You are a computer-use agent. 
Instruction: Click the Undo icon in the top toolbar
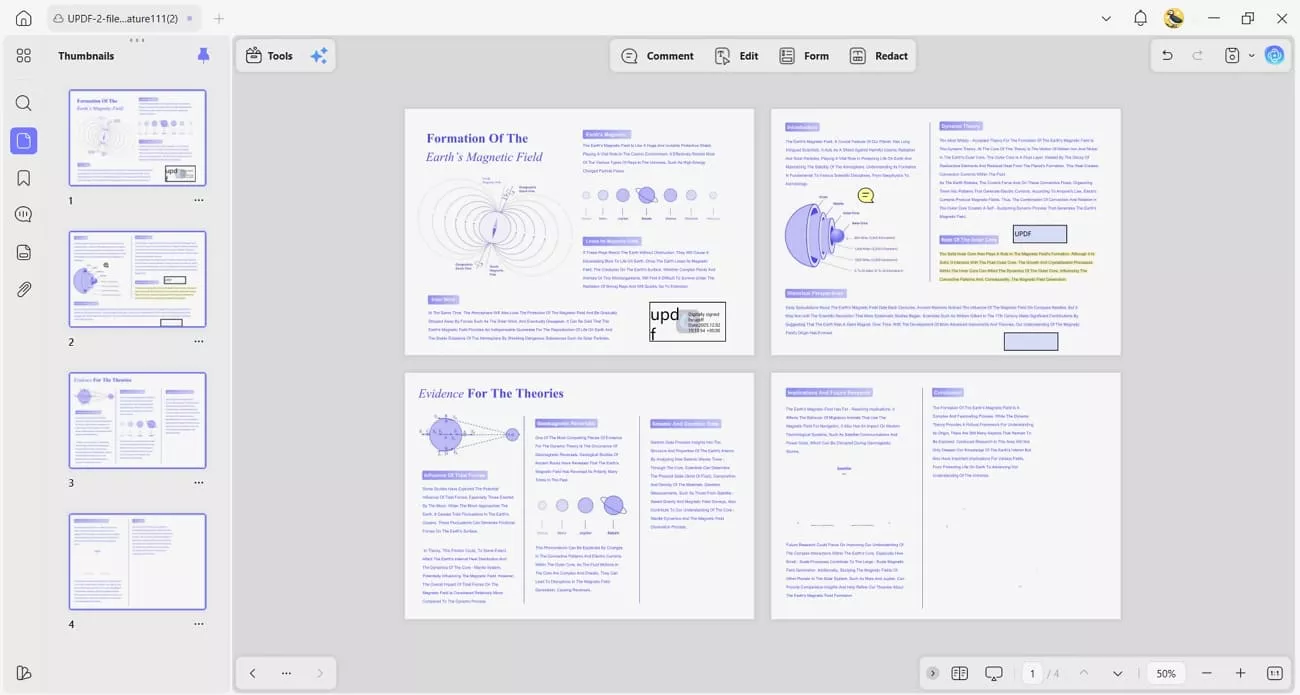(1167, 55)
